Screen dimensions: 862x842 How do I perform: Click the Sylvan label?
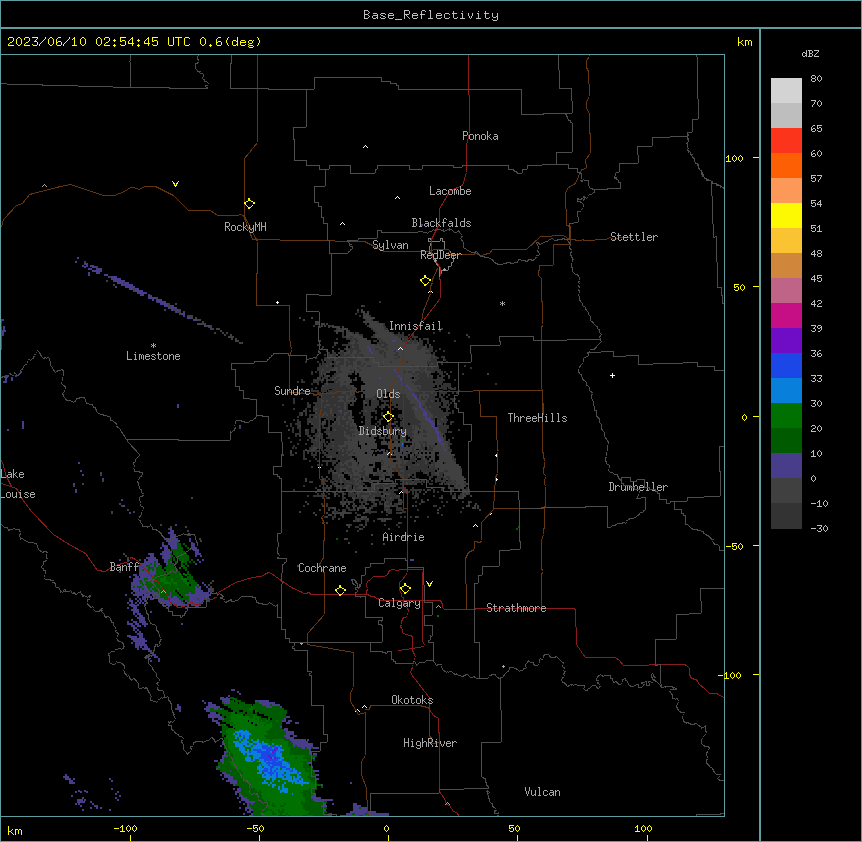(x=390, y=245)
